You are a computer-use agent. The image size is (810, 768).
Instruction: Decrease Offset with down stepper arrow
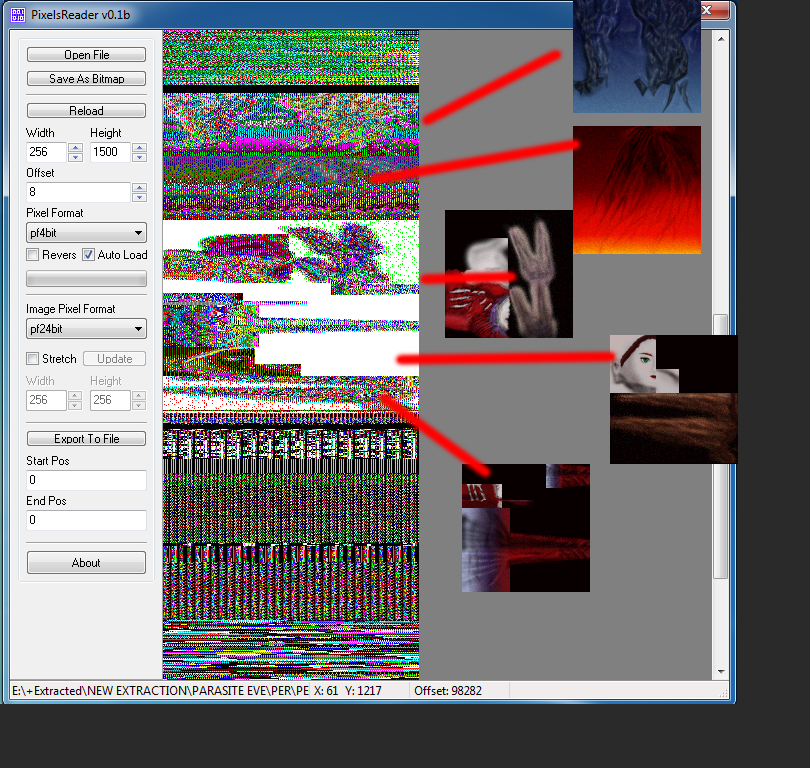pyautogui.click(x=139, y=197)
